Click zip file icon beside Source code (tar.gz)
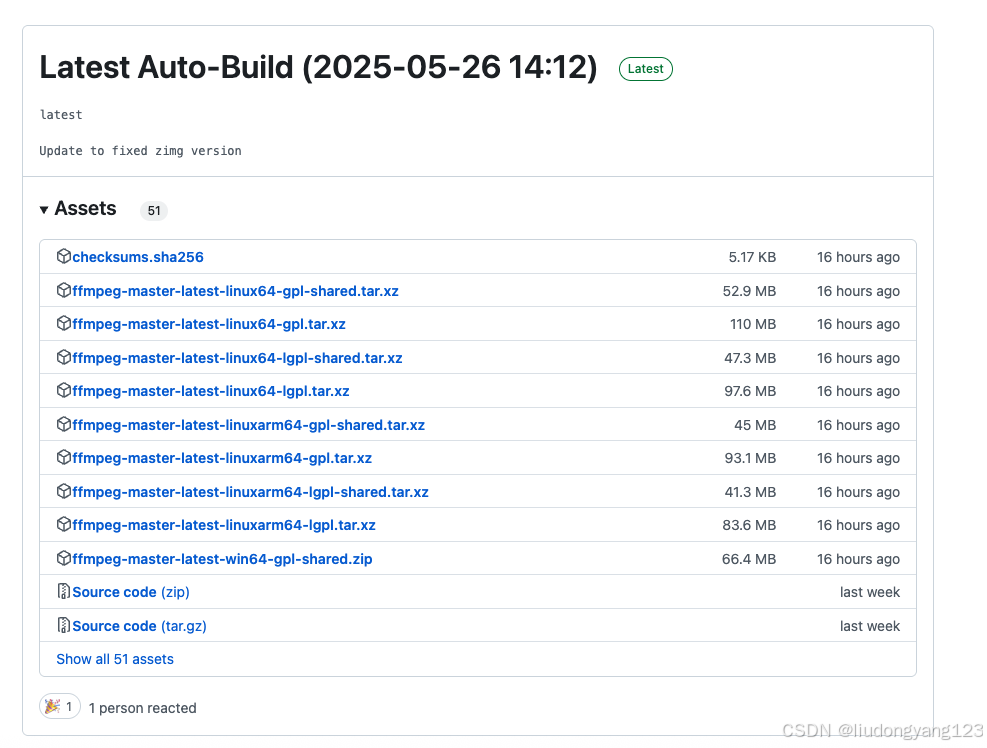 64,625
